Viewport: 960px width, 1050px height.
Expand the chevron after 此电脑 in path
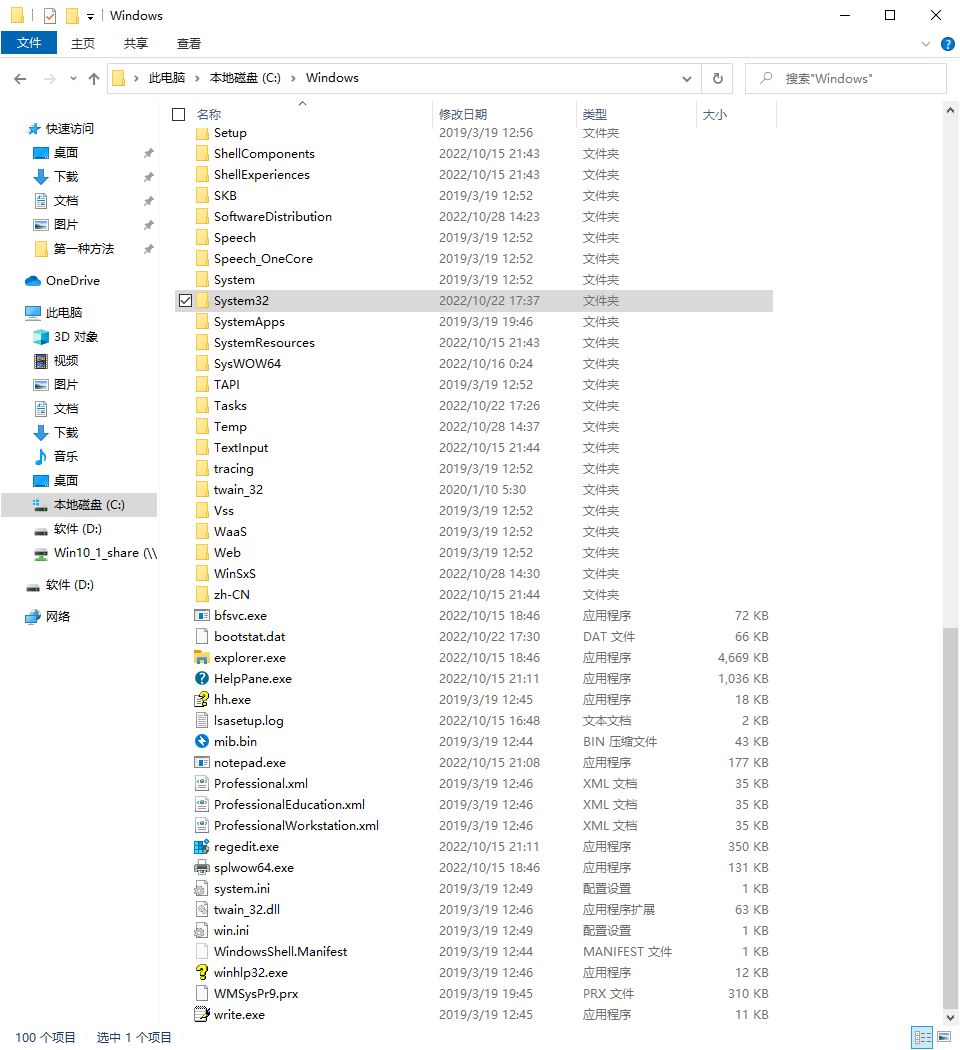point(197,78)
